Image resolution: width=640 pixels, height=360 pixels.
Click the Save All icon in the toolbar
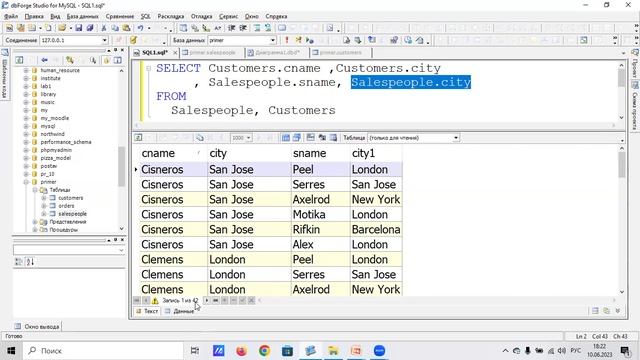(x=89, y=28)
